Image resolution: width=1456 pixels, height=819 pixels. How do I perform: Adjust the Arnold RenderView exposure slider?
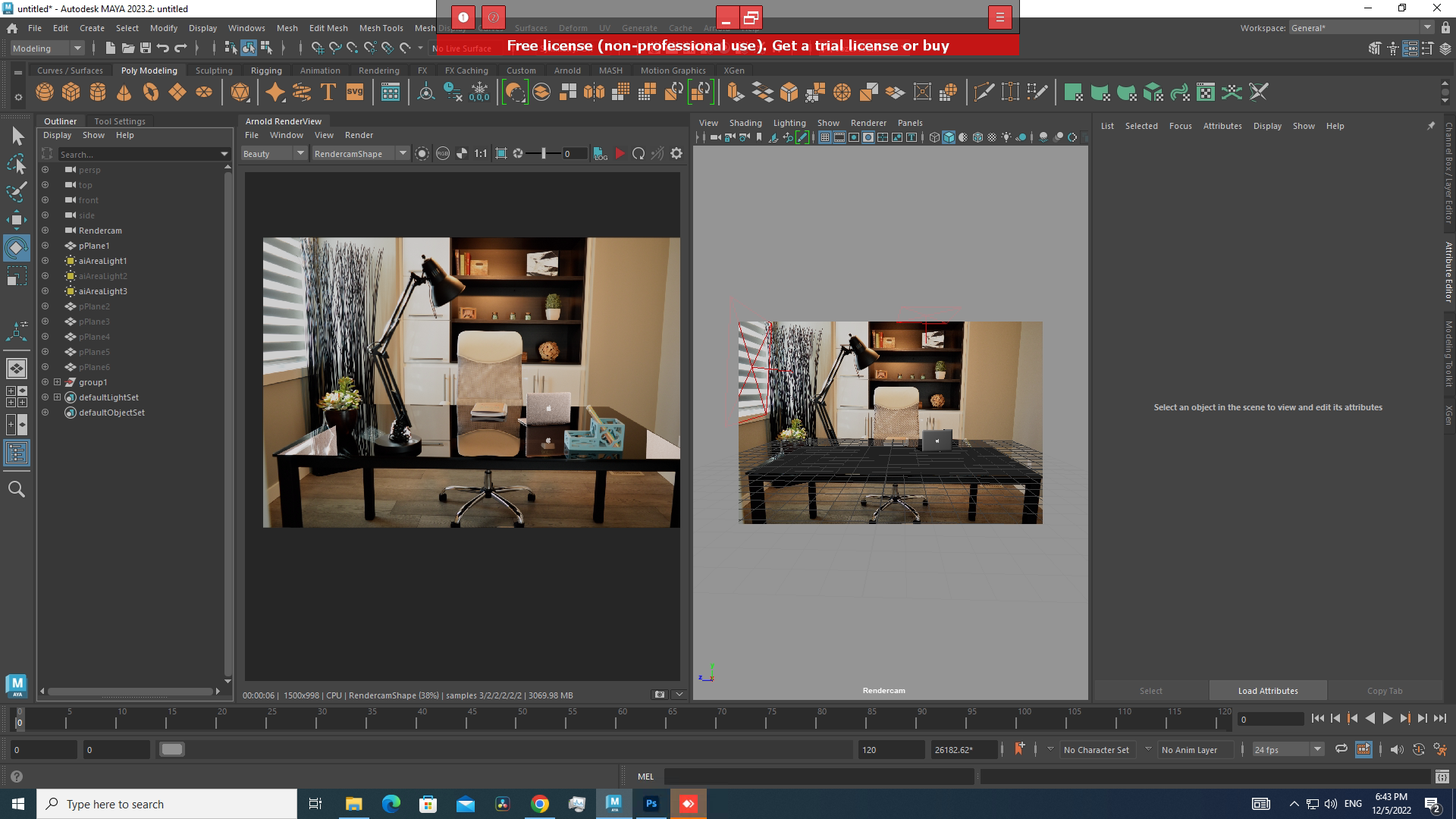point(544,154)
